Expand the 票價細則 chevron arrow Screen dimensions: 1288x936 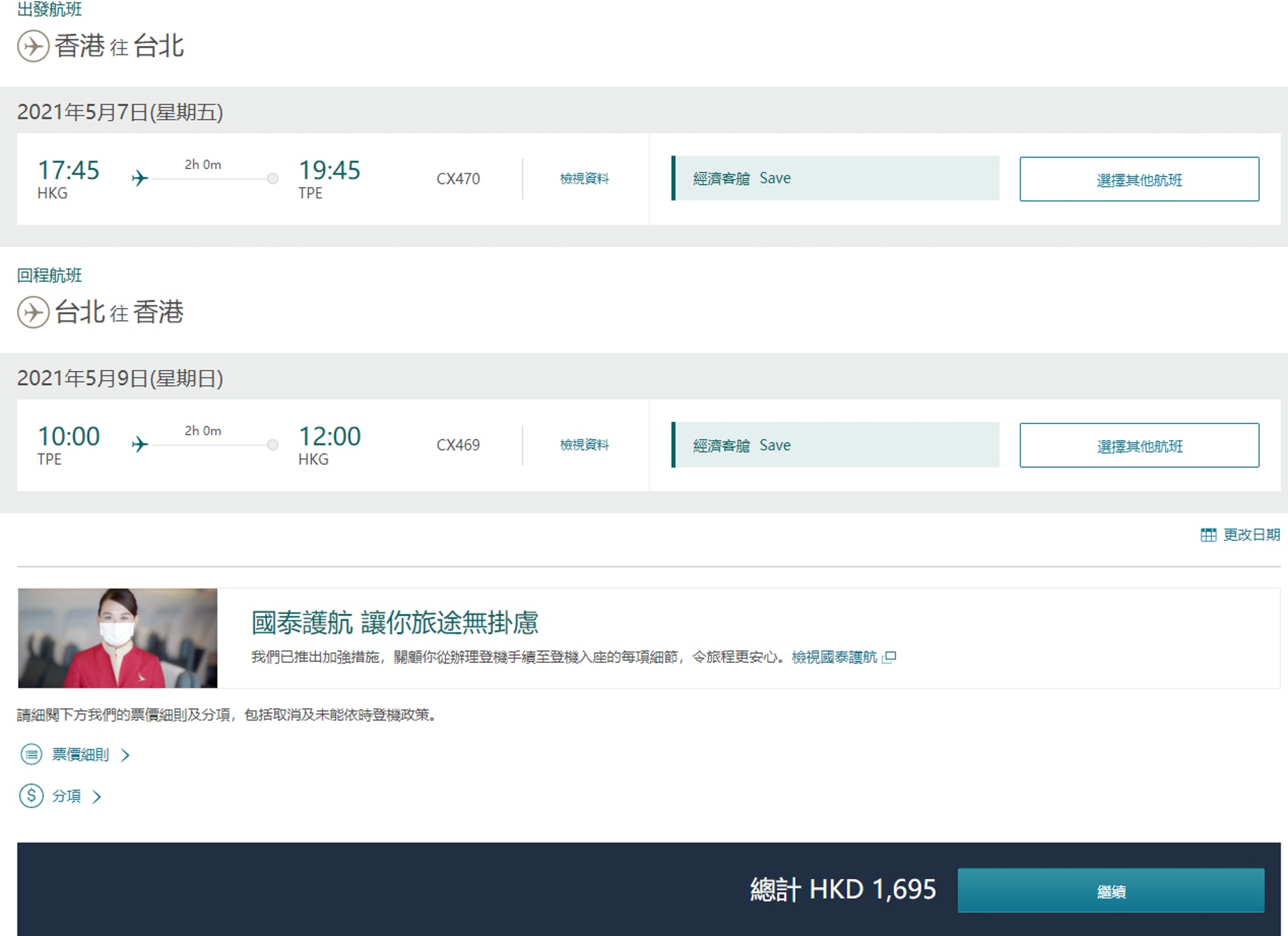click(x=125, y=756)
